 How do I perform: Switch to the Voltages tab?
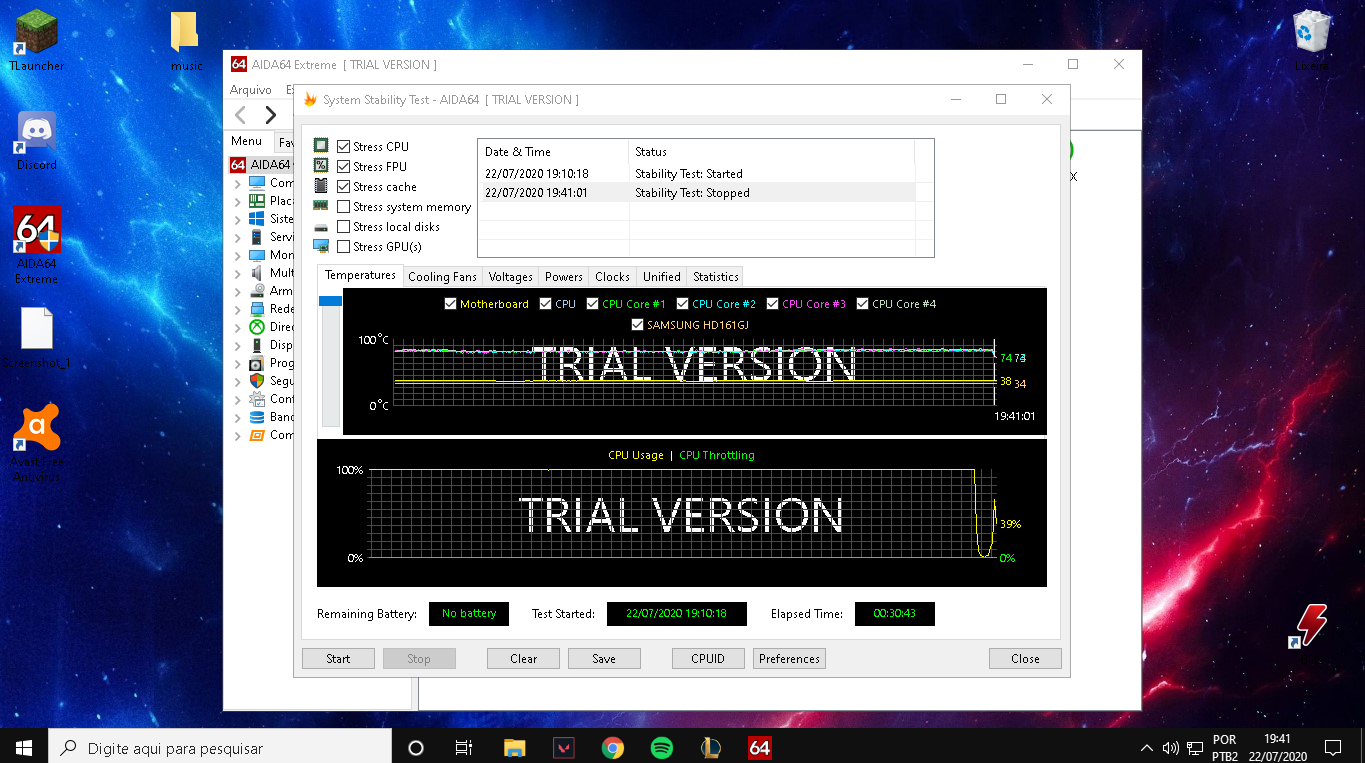coord(511,277)
